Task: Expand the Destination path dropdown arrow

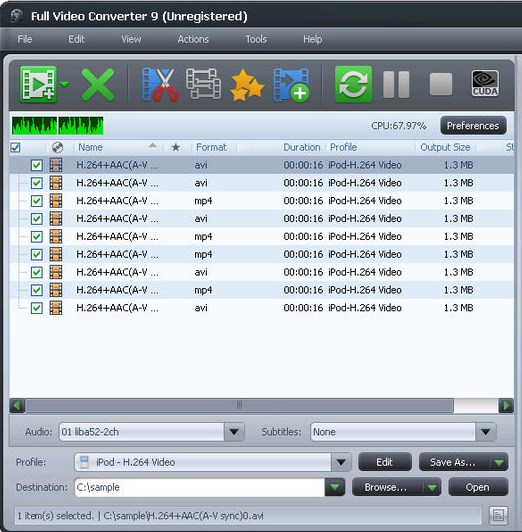Action: click(335, 487)
